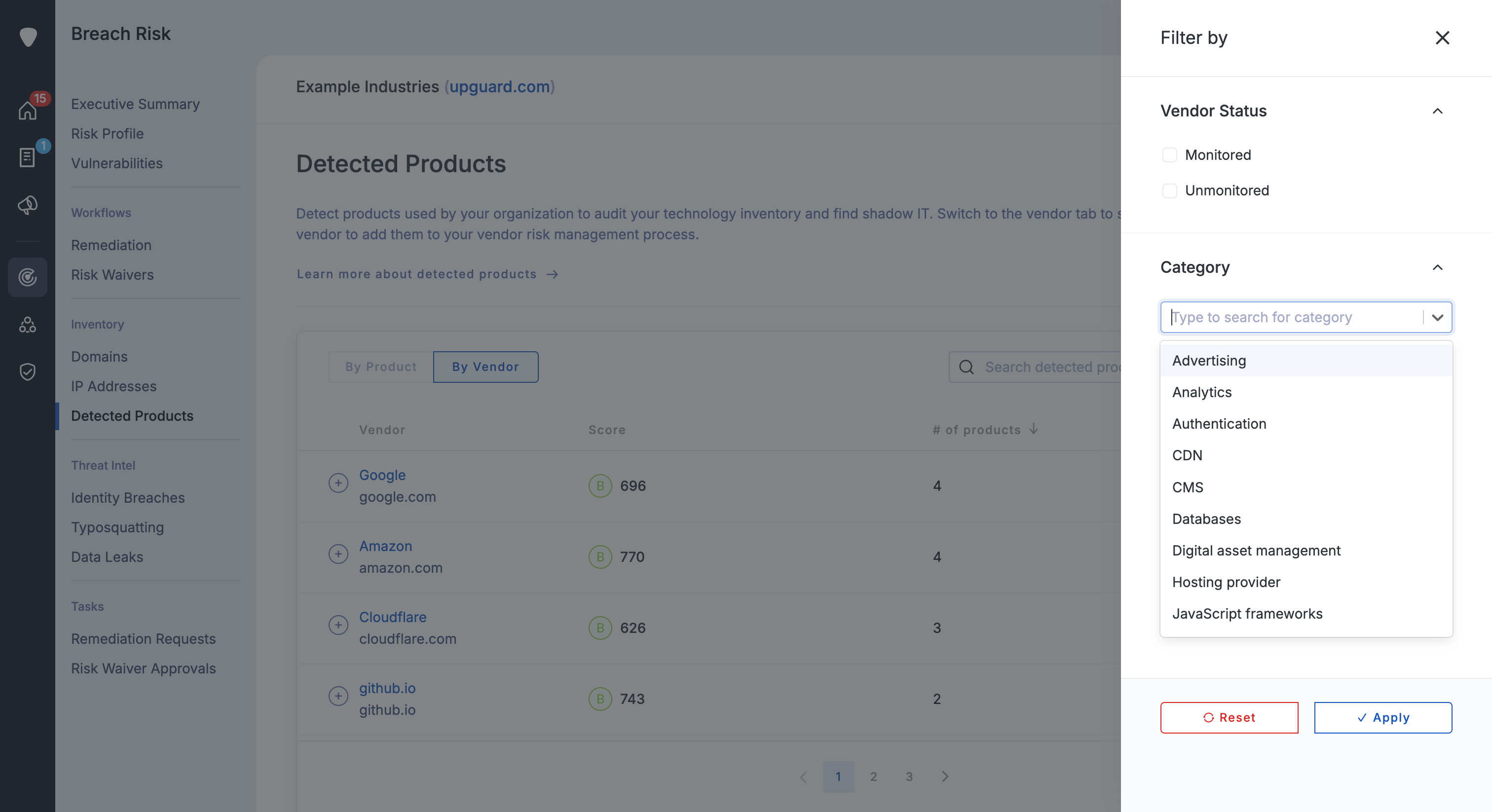This screenshot has width=1492, height=812.
Task: Open Remediation menu item
Action: [x=111, y=246]
